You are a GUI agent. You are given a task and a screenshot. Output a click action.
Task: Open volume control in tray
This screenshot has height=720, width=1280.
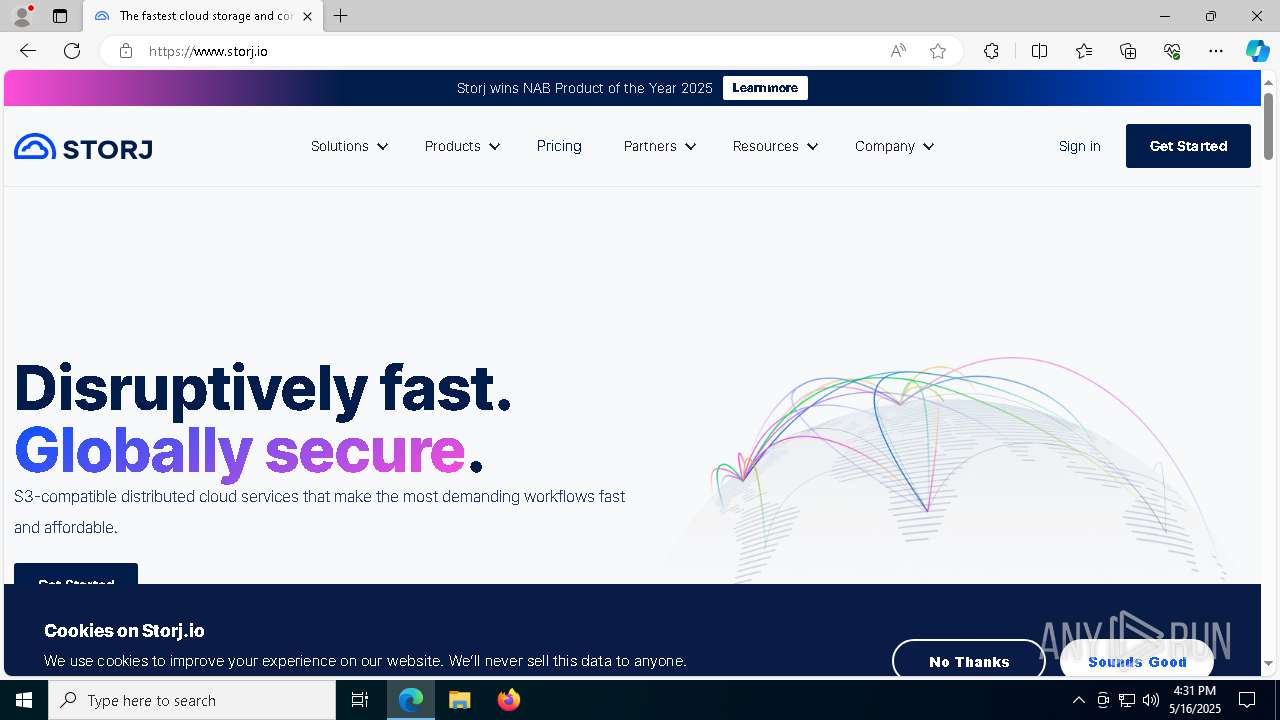[x=1151, y=700]
